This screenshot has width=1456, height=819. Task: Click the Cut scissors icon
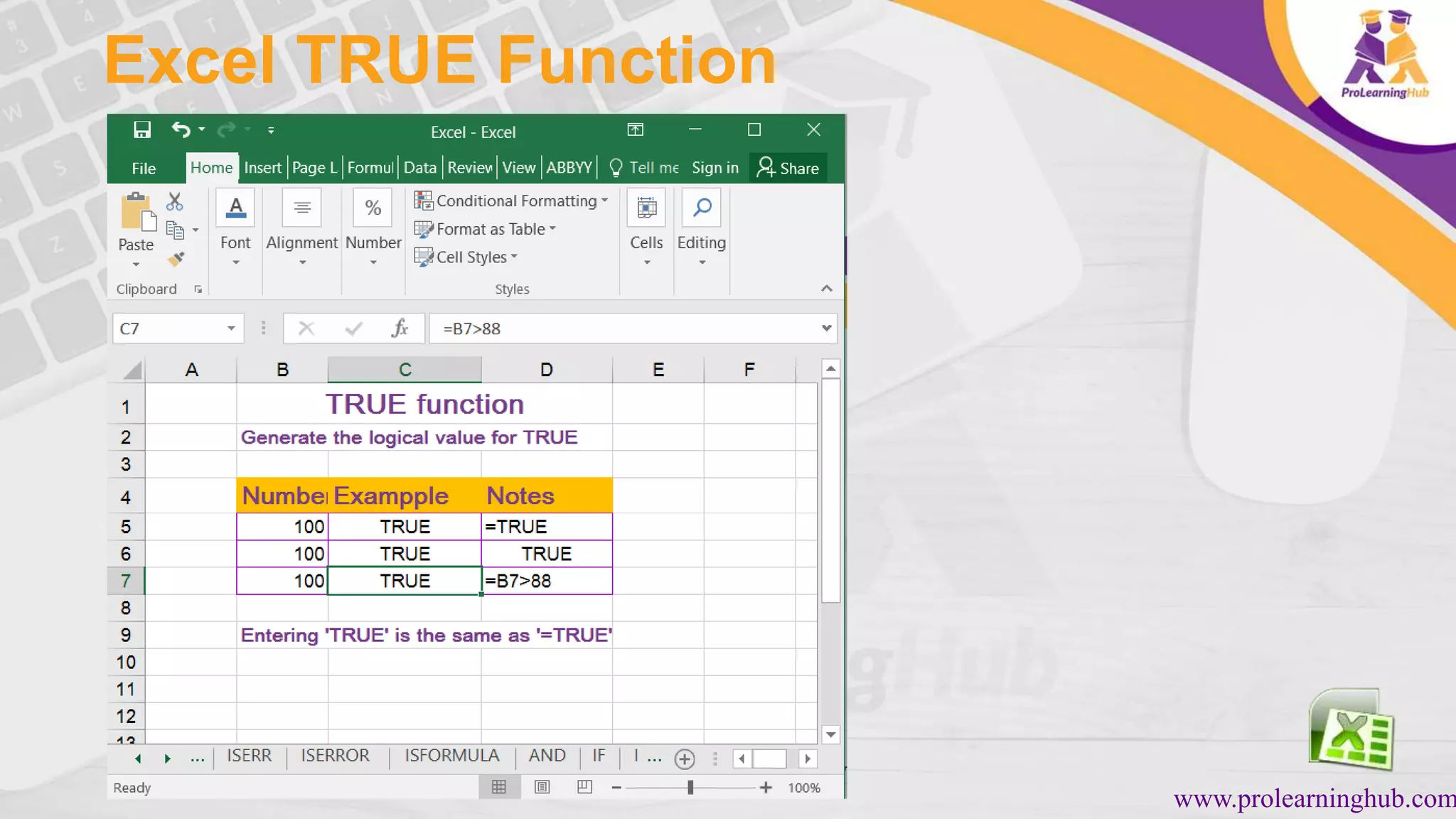175,202
